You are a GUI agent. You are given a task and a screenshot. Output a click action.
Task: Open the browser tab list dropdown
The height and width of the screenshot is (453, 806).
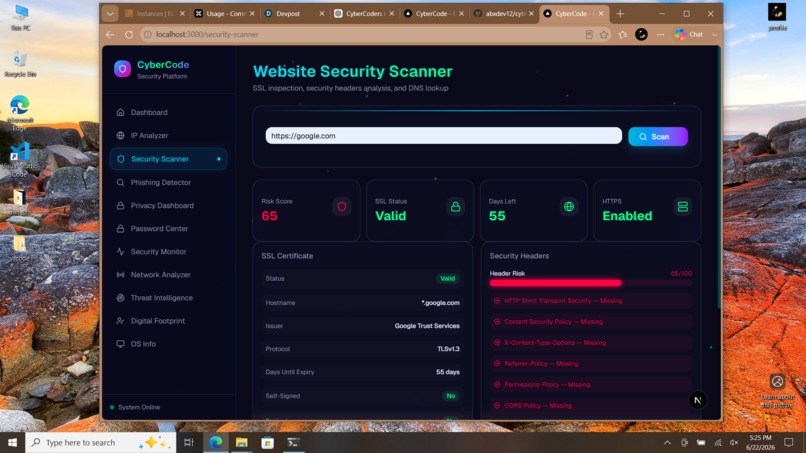pyautogui.click(x=109, y=14)
